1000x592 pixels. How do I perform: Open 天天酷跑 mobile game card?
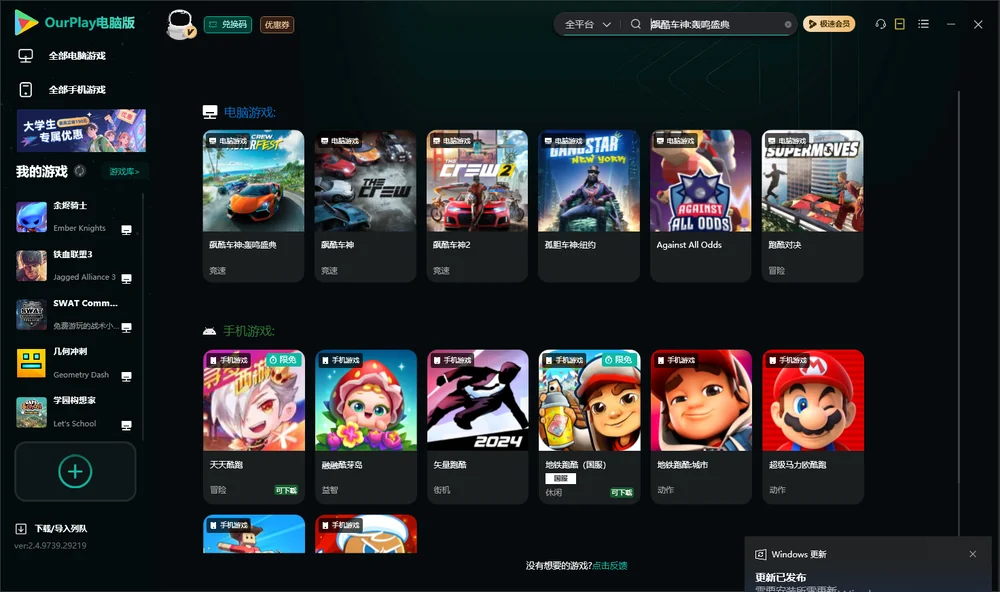(253, 426)
